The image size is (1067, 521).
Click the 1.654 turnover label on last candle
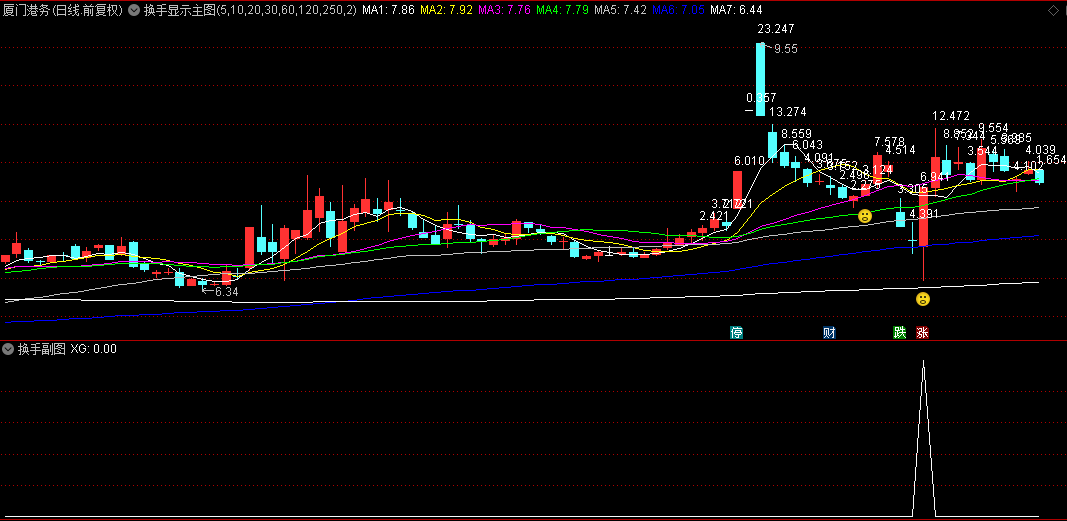point(1051,160)
